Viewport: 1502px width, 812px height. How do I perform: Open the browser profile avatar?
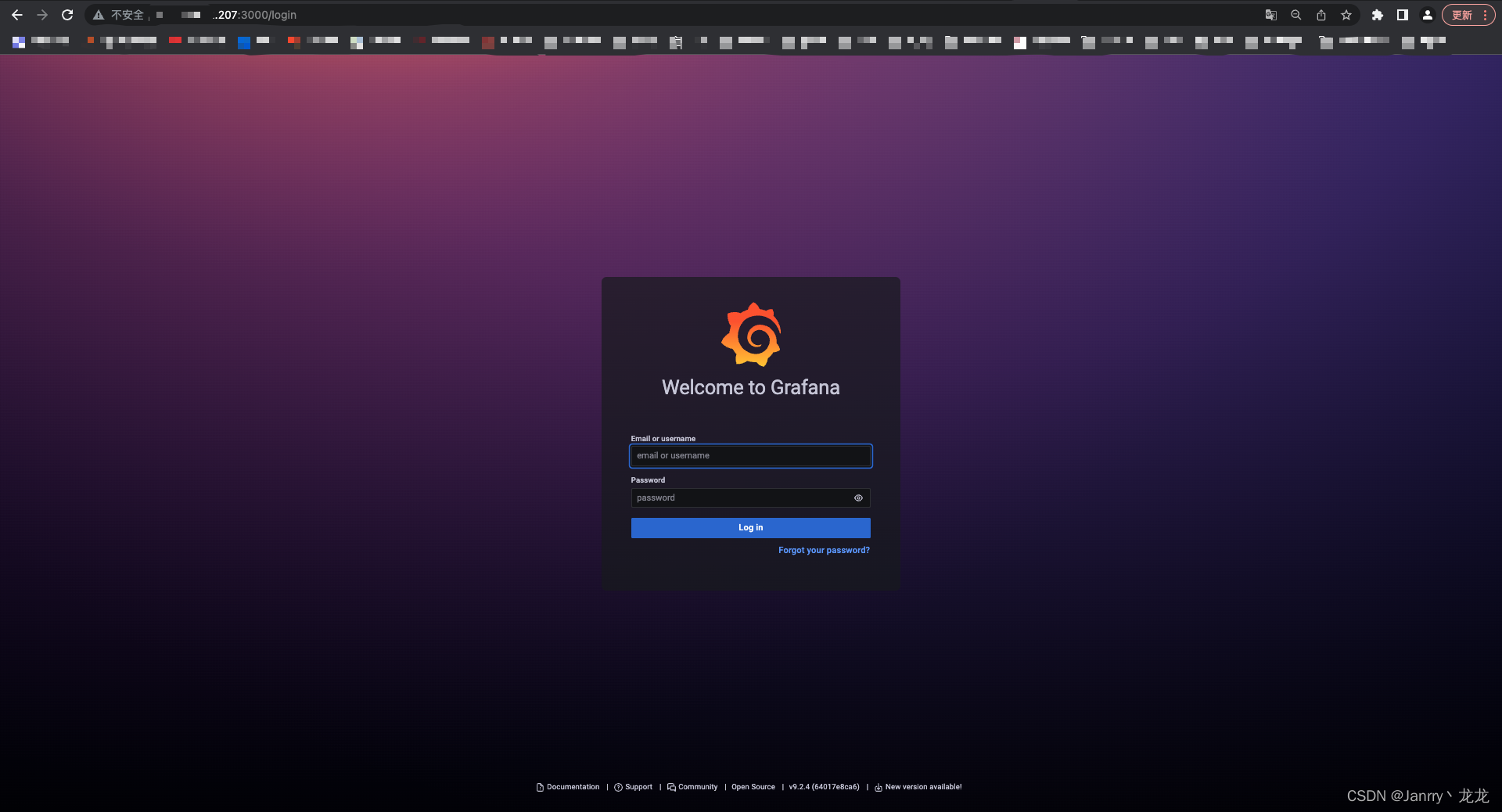coord(1428,15)
